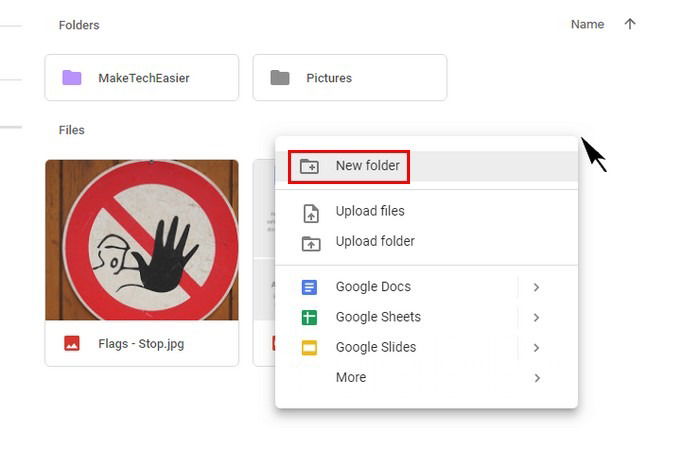Click the yellow Google Slides icon
This screenshot has height=467, width=700.
310,348
